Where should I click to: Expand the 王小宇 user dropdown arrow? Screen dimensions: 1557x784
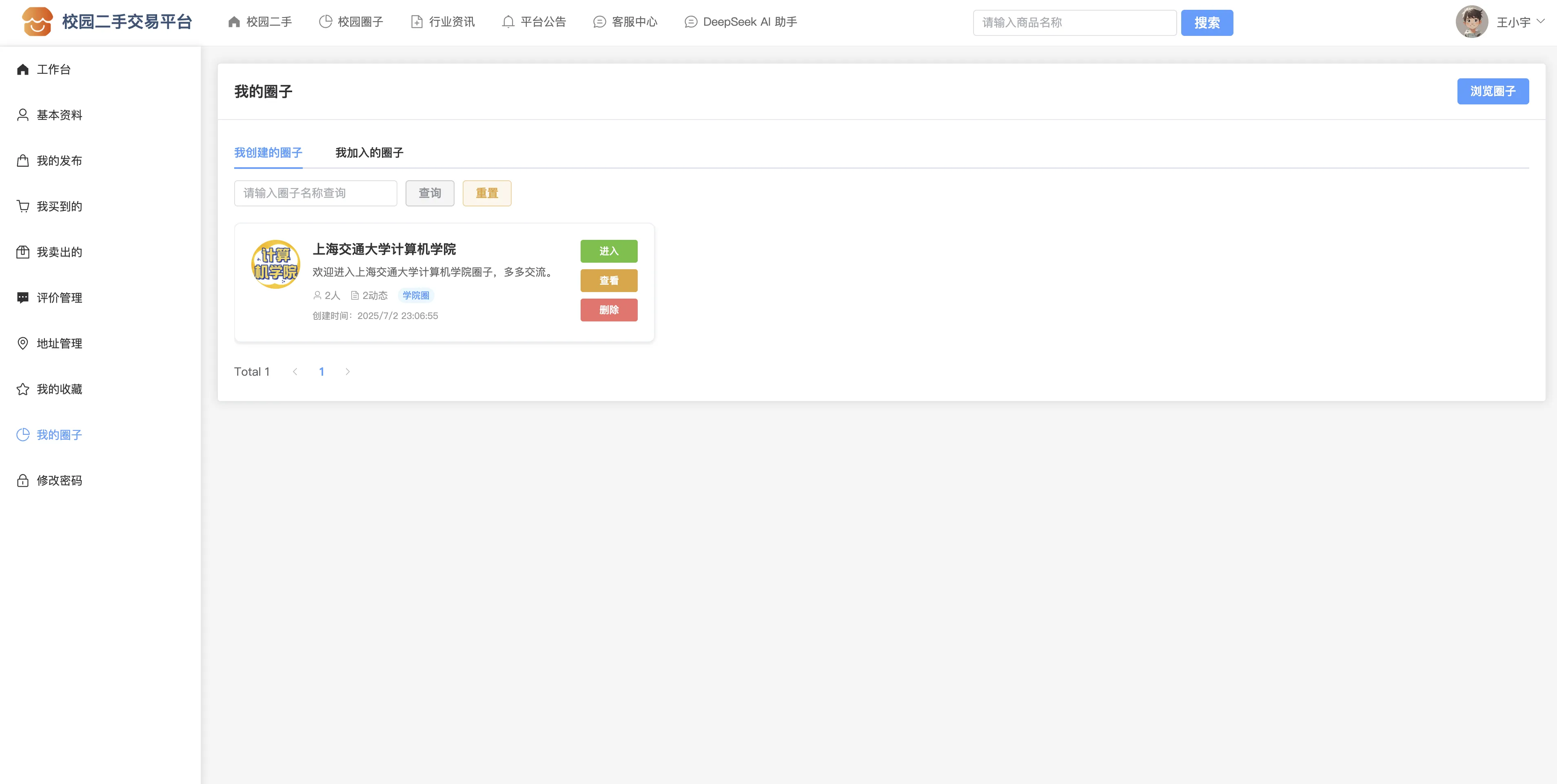pyautogui.click(x=1541, y=21)
